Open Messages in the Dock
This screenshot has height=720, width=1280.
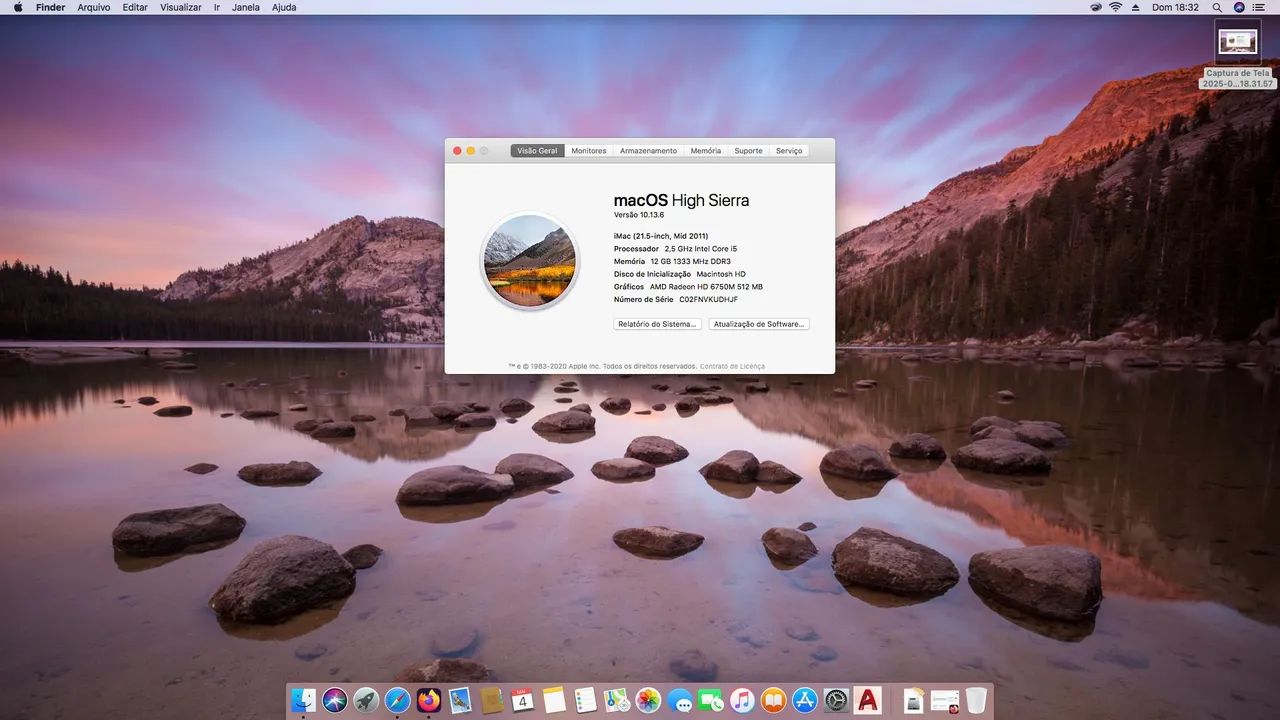click(x=680, y=700)
